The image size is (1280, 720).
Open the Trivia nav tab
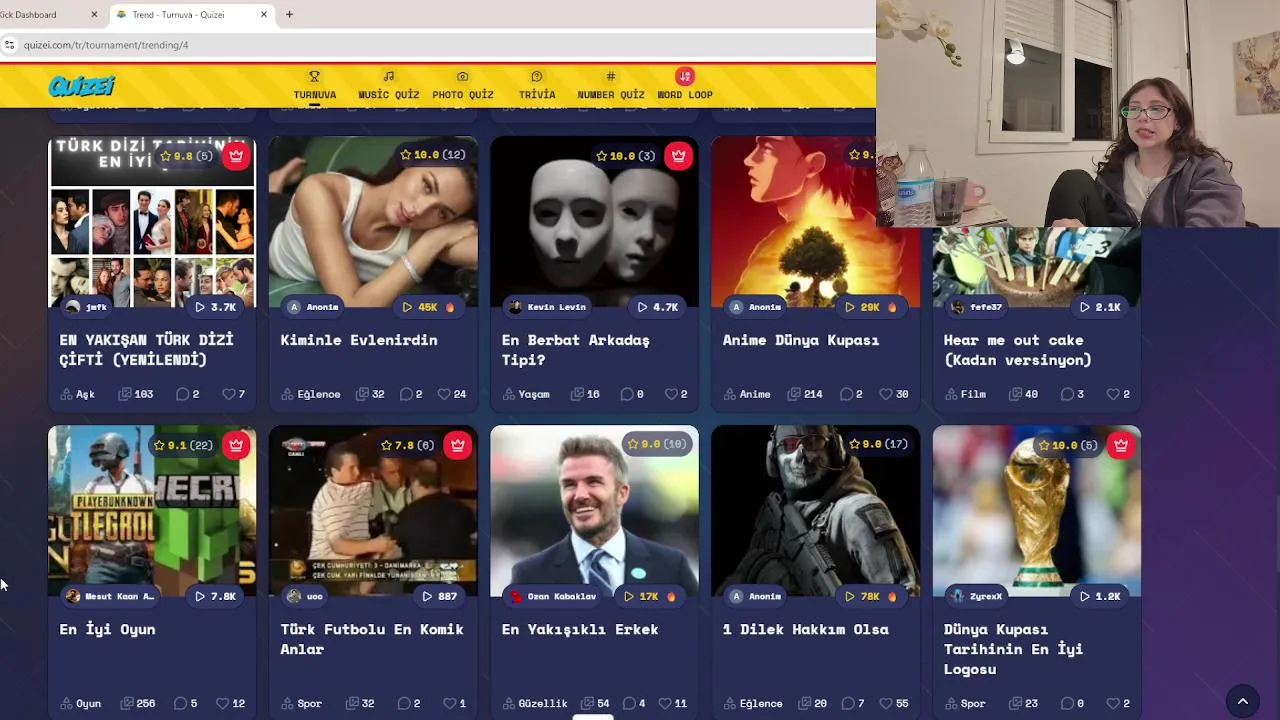pos(537,86)
